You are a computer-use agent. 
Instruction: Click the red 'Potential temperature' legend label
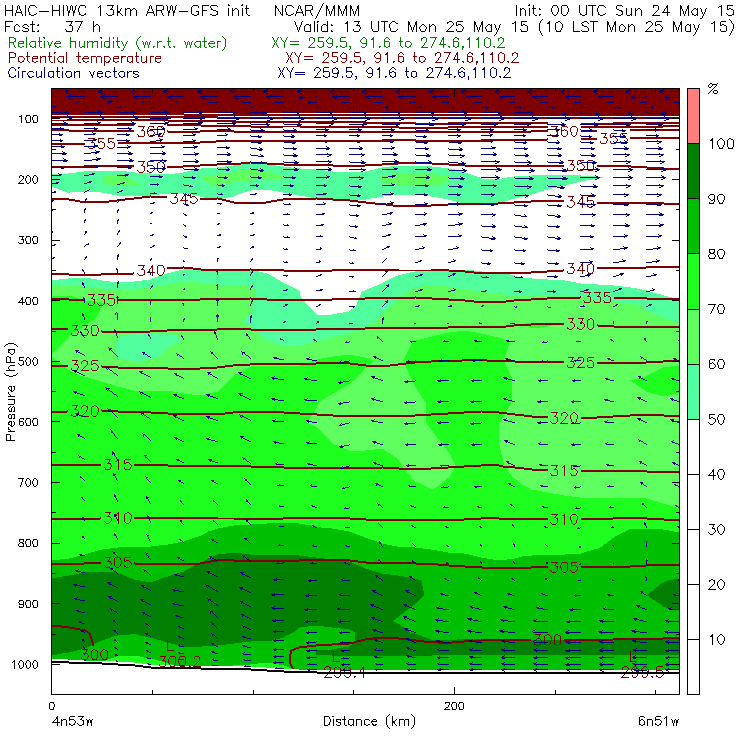click(84, 58)
